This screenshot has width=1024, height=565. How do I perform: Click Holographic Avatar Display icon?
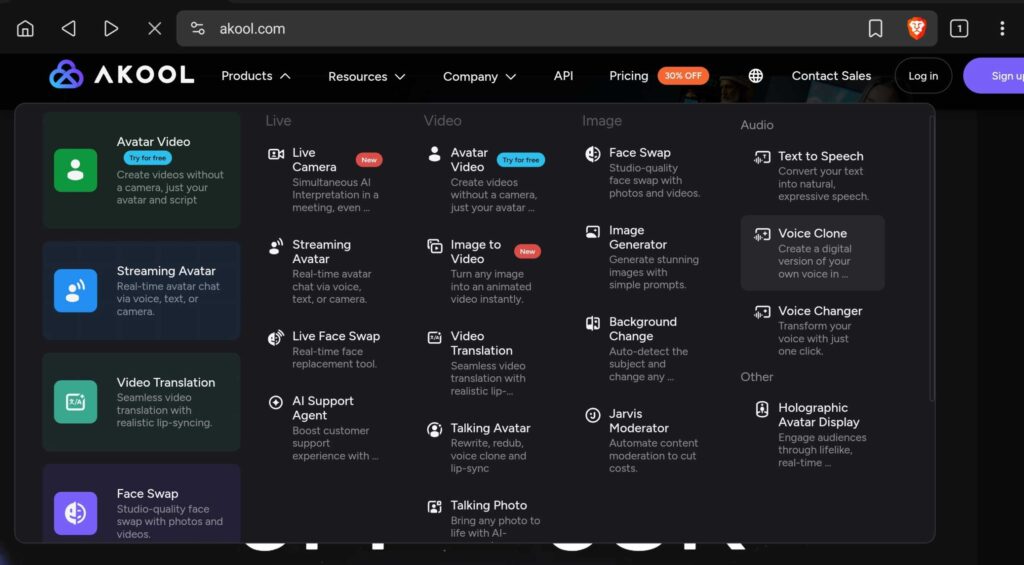(762, 410)
